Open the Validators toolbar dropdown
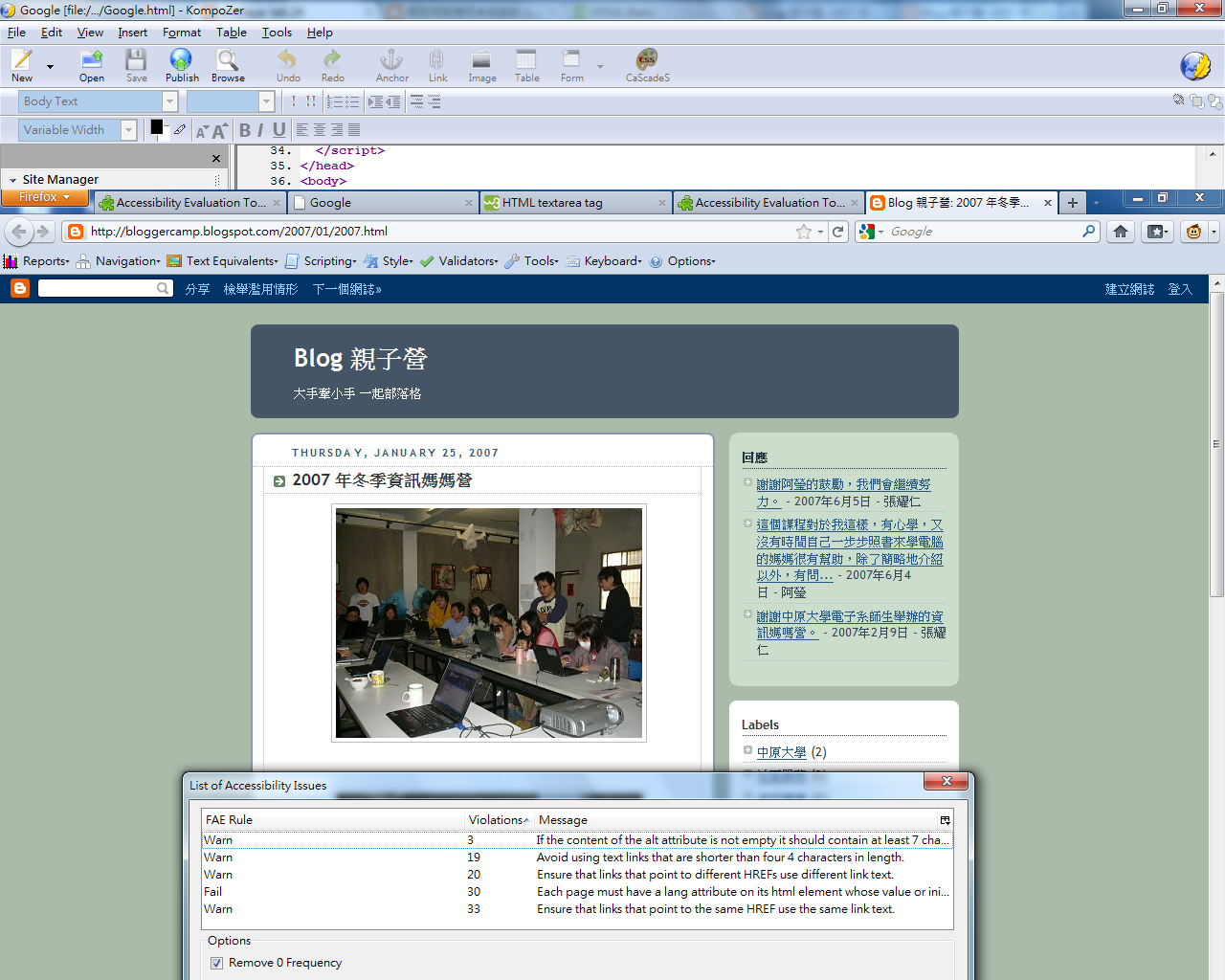 pyautogui.click(x=458, y=261)
